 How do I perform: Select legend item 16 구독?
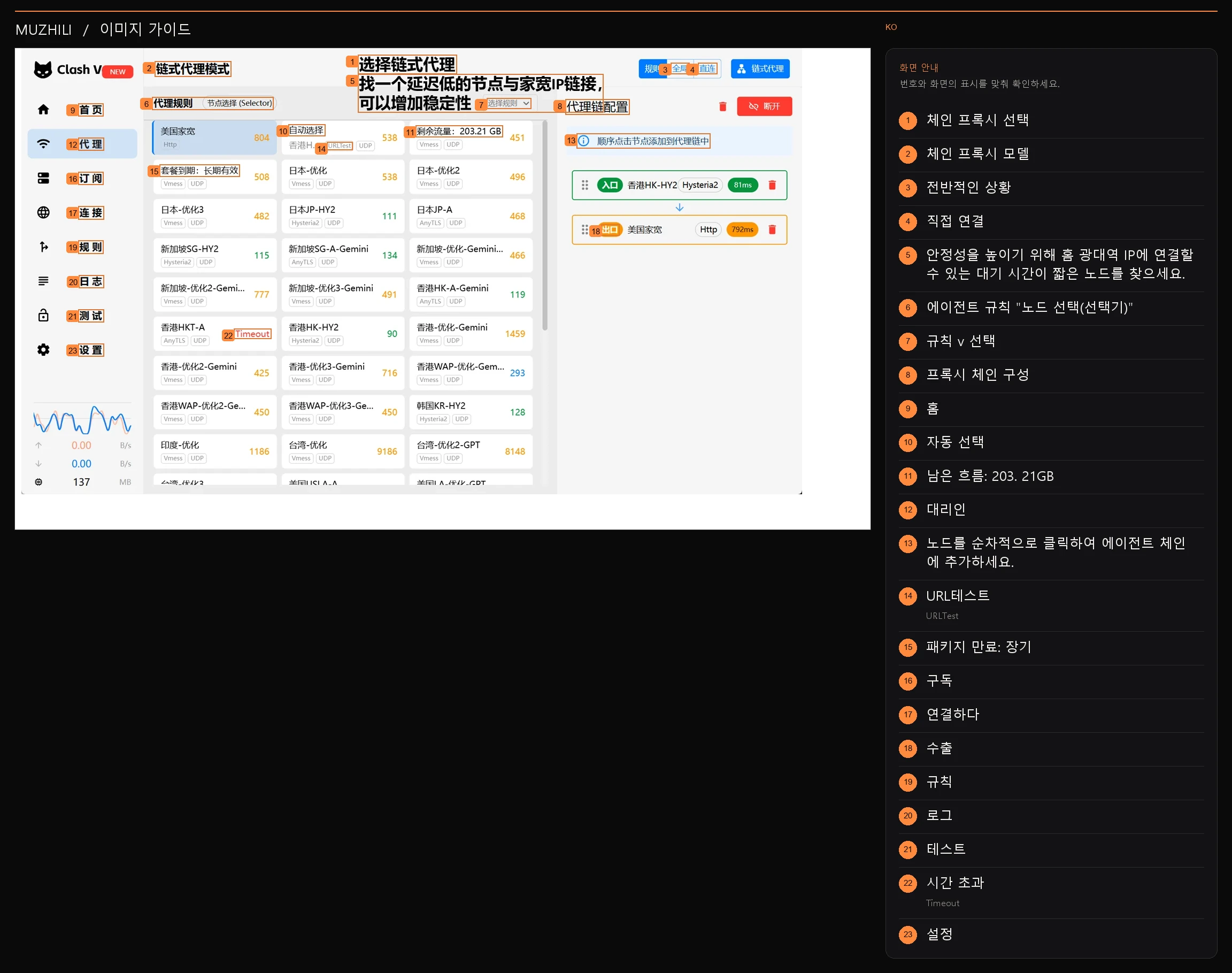point(1051,681)
